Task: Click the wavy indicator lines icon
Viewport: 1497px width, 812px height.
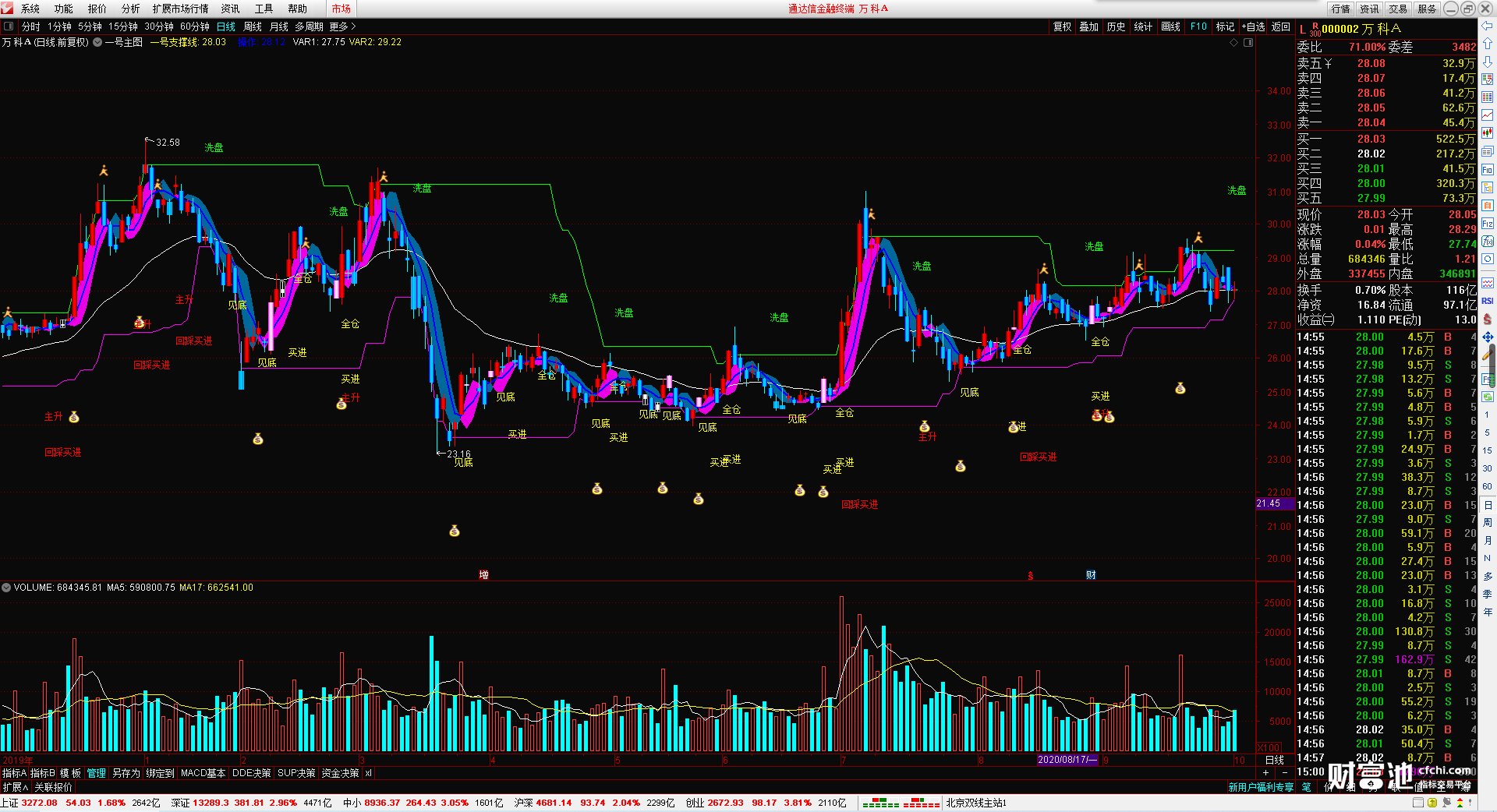Action: (1488, 283)
